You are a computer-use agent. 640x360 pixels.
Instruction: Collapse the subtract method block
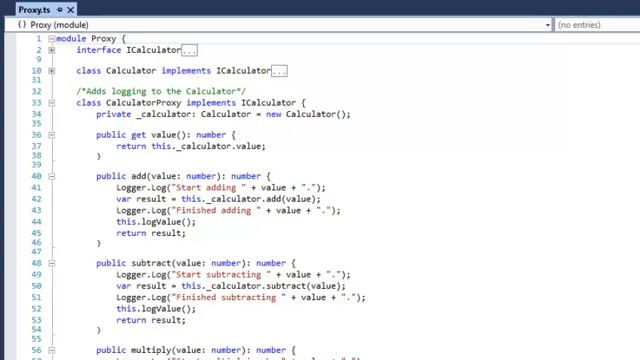51,263
